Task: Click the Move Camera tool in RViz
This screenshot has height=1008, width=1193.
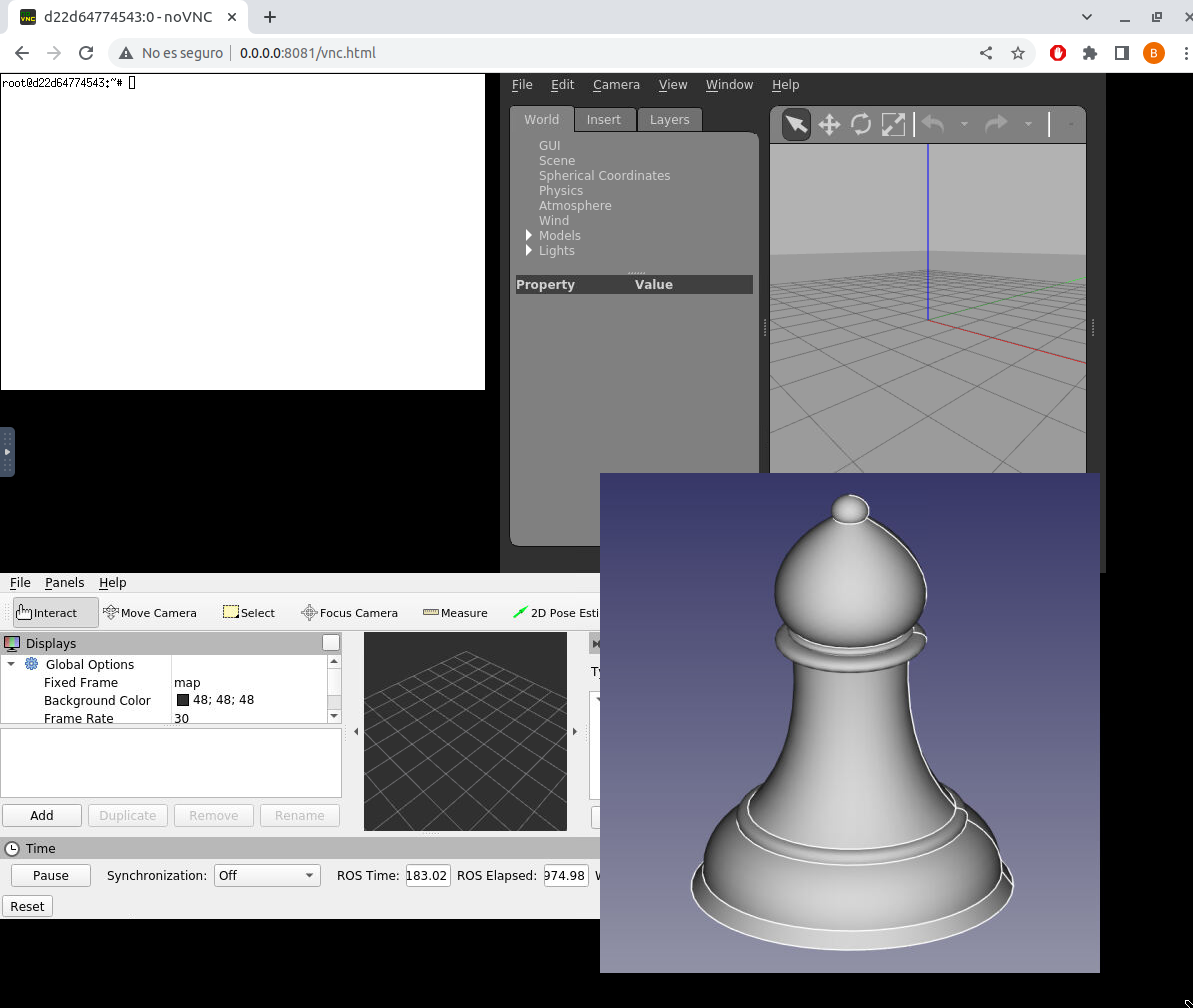Action: pyautogui.click(x=149, y=613)
